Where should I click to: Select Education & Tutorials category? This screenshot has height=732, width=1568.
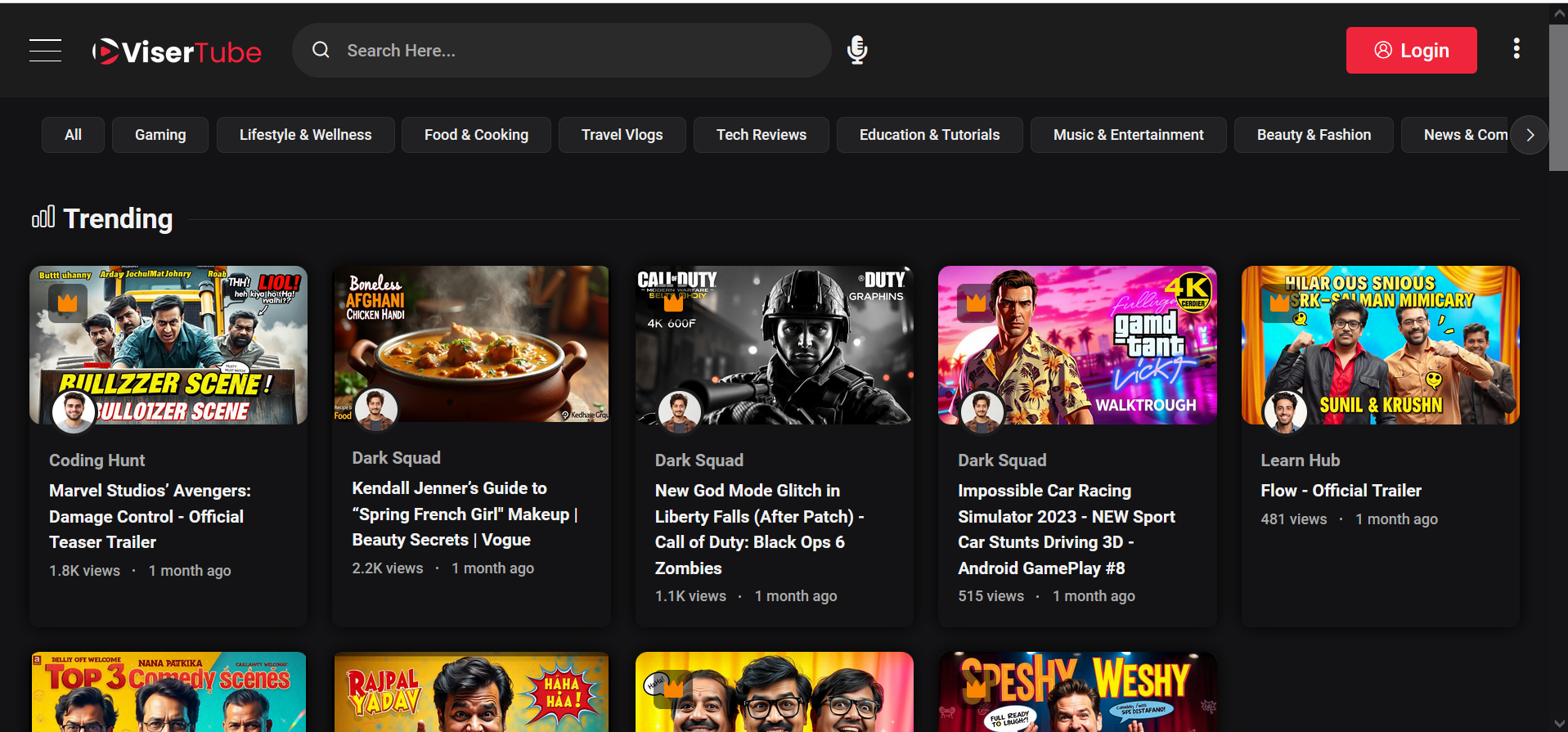point(929,135)
